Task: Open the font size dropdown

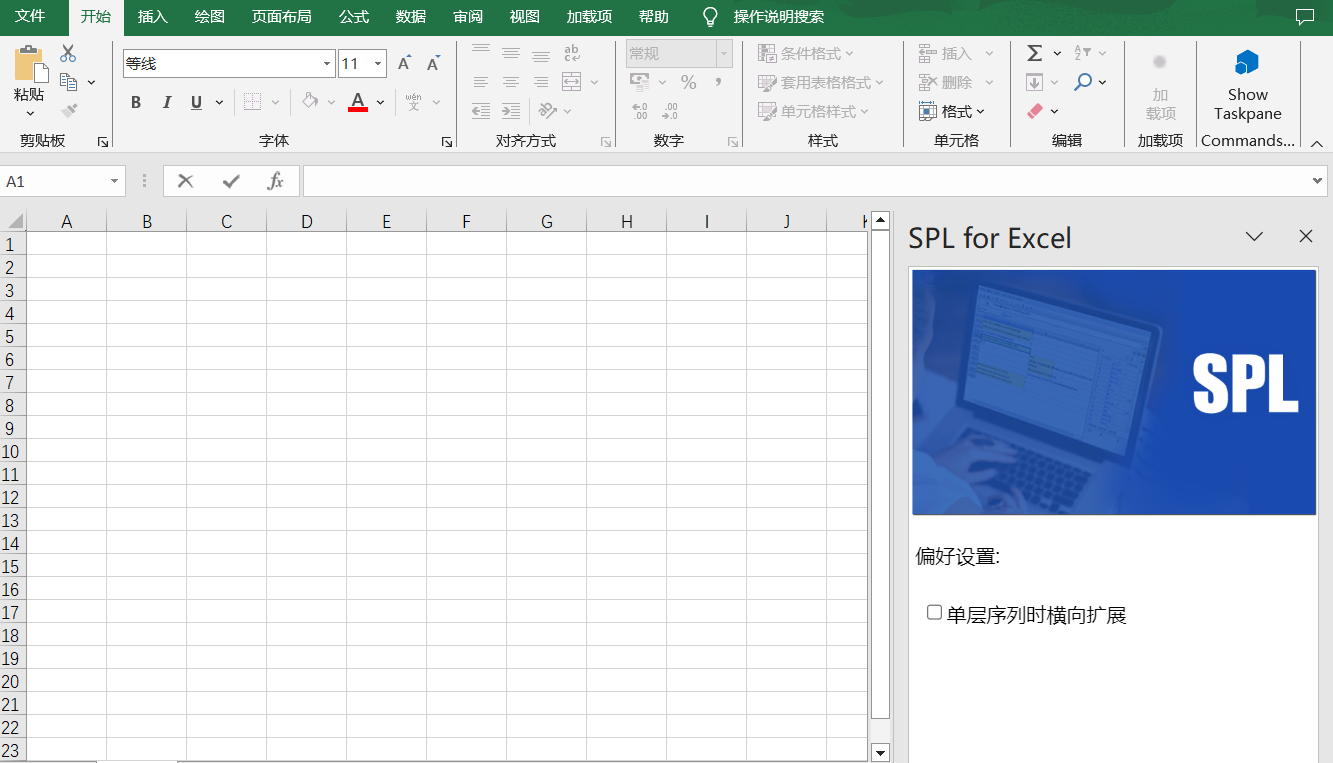Action: click(378, 64)
